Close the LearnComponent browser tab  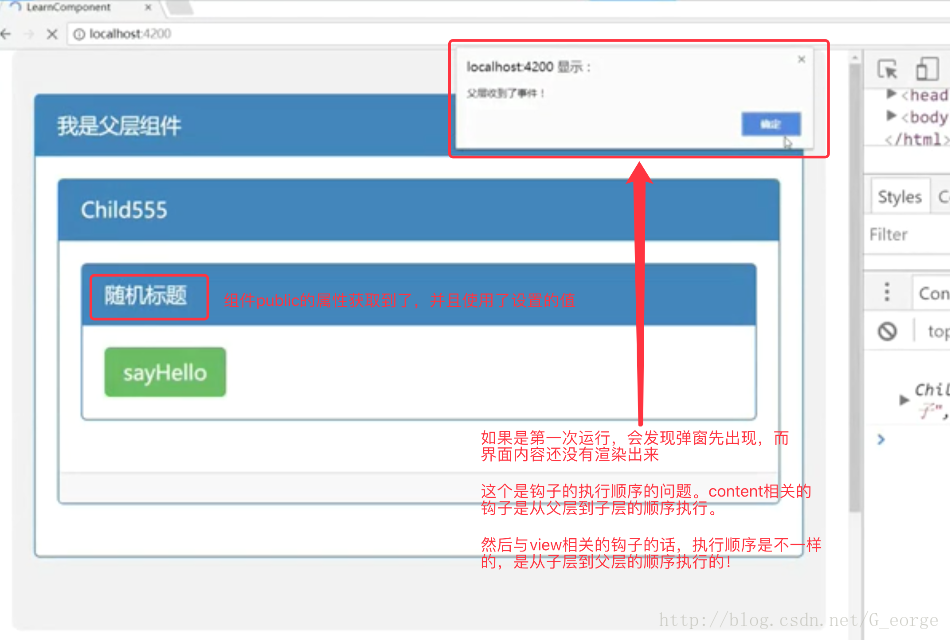tap(148, 7)
